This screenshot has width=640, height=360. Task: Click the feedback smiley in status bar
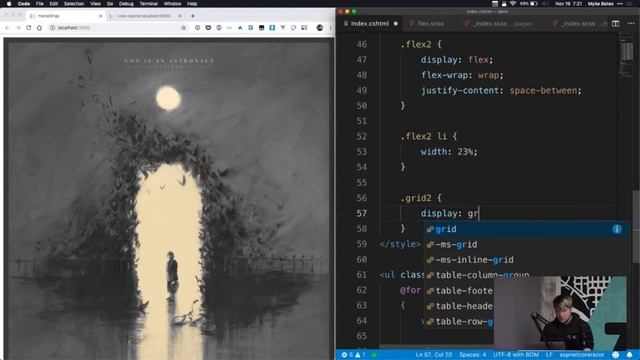coord(616,355)
